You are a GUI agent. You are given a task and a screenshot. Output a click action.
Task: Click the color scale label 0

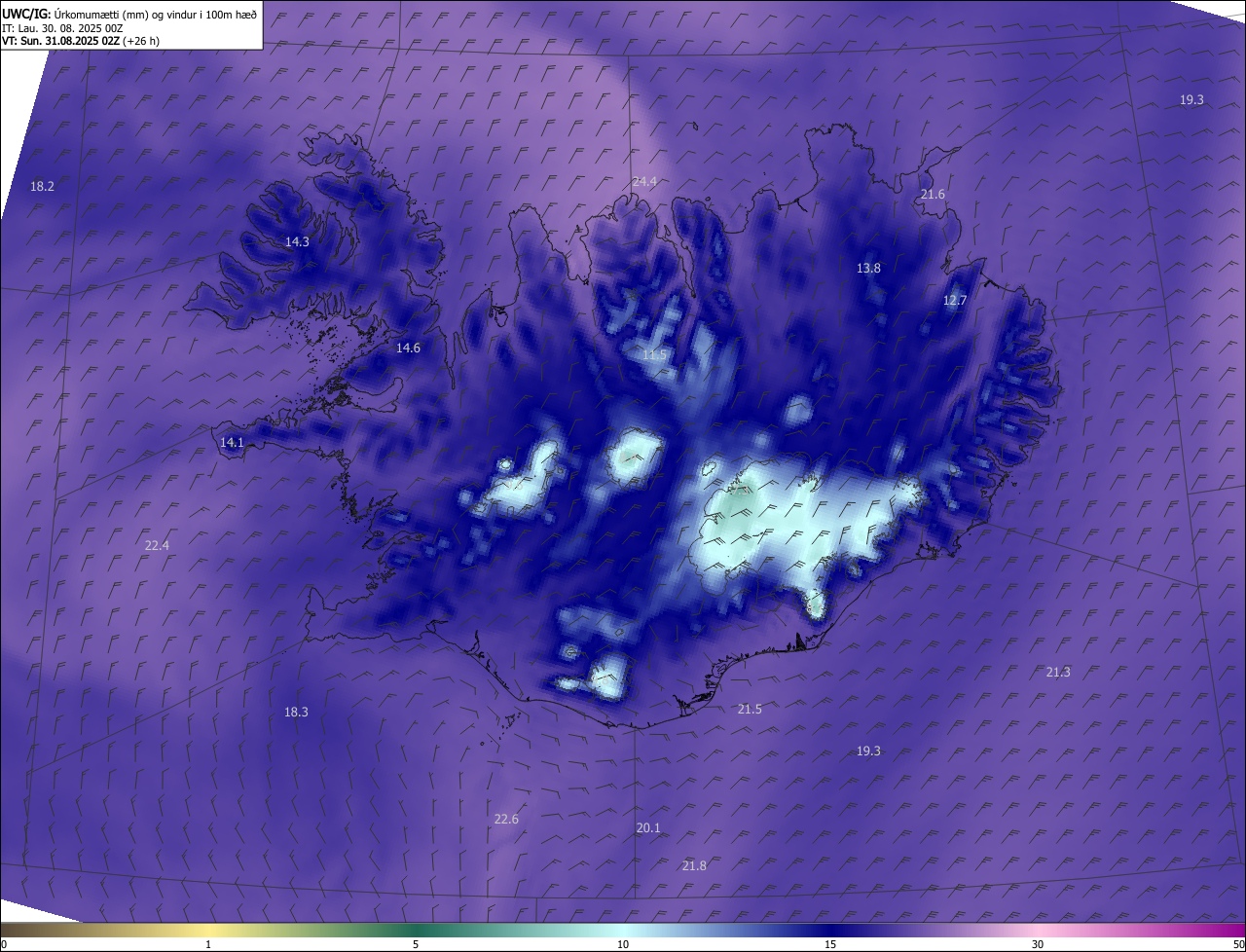tap(4, 944)
